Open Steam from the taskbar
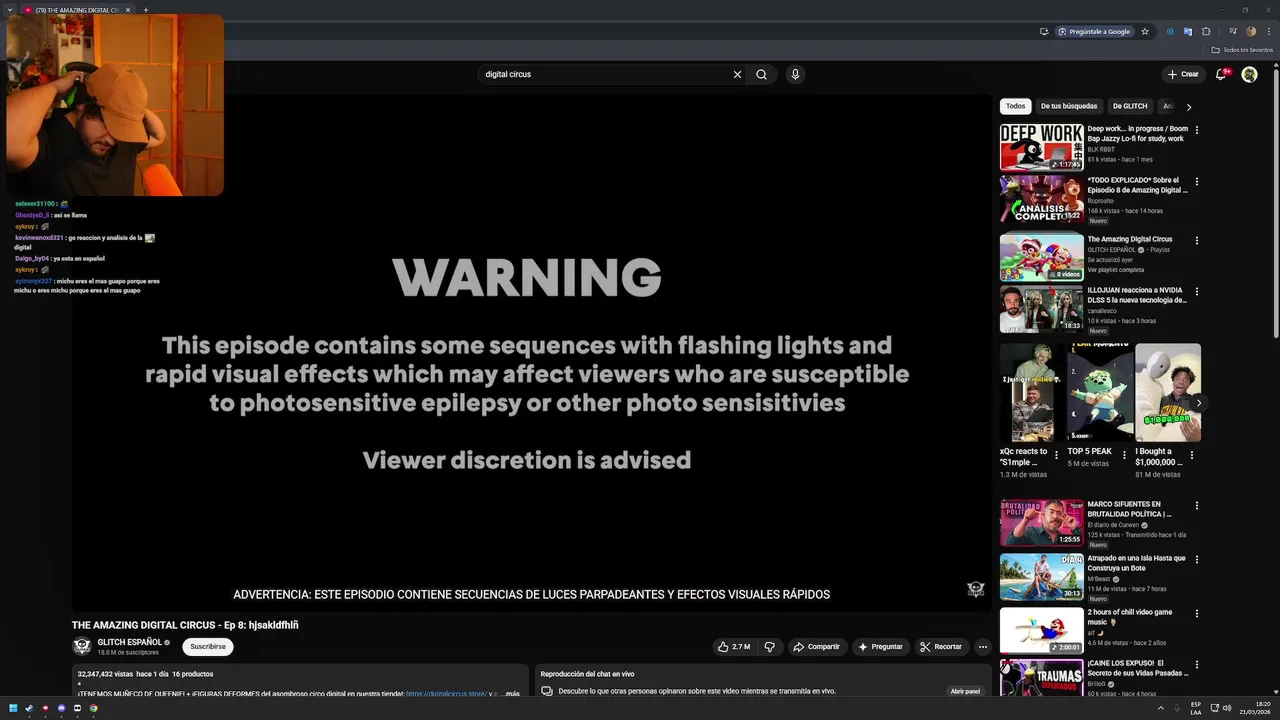The width and height of the screenshot is (1280, 720). (x=29, y=708)
